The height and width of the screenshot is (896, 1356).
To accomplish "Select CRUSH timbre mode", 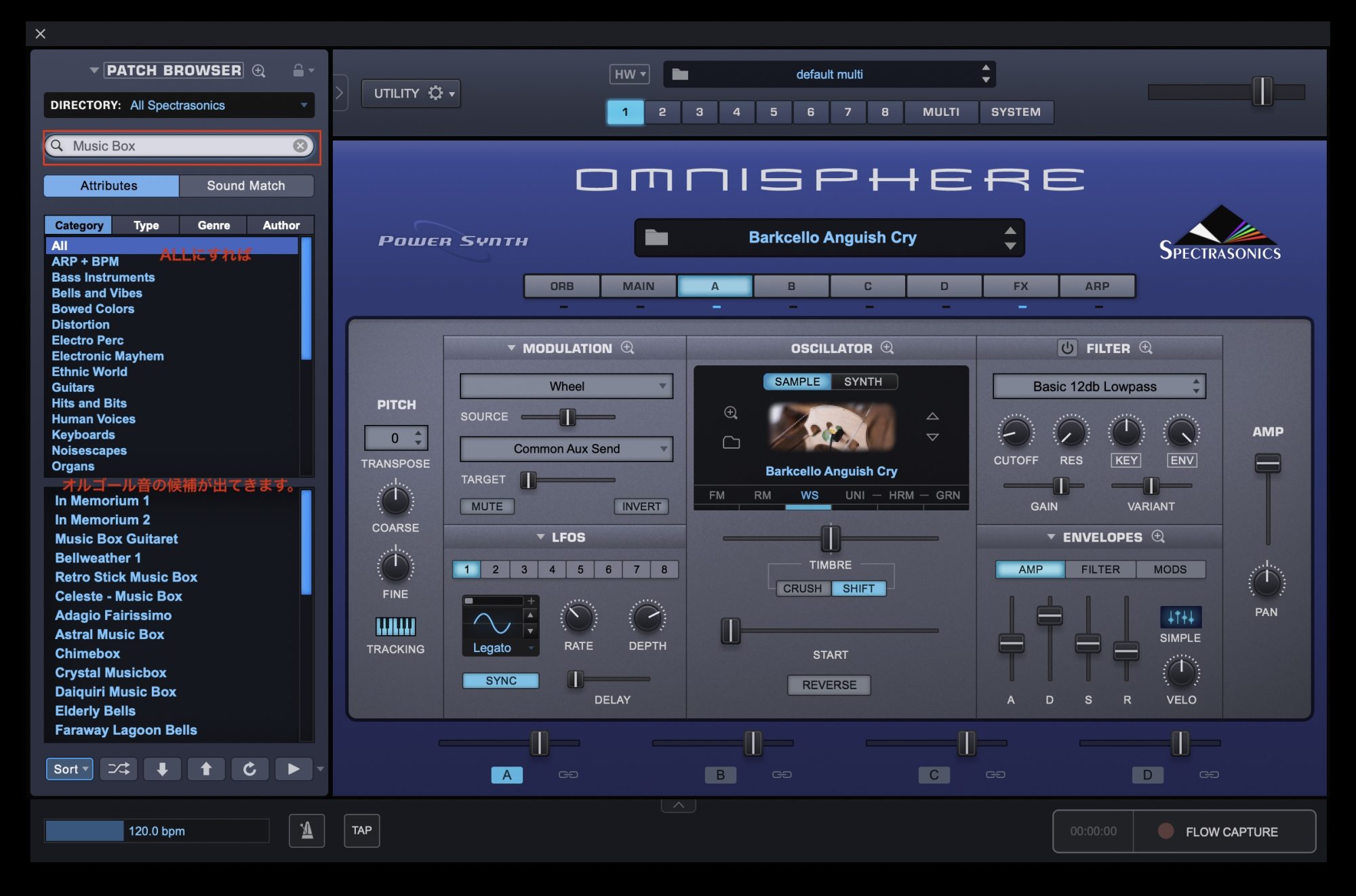I will click(802, 588).
